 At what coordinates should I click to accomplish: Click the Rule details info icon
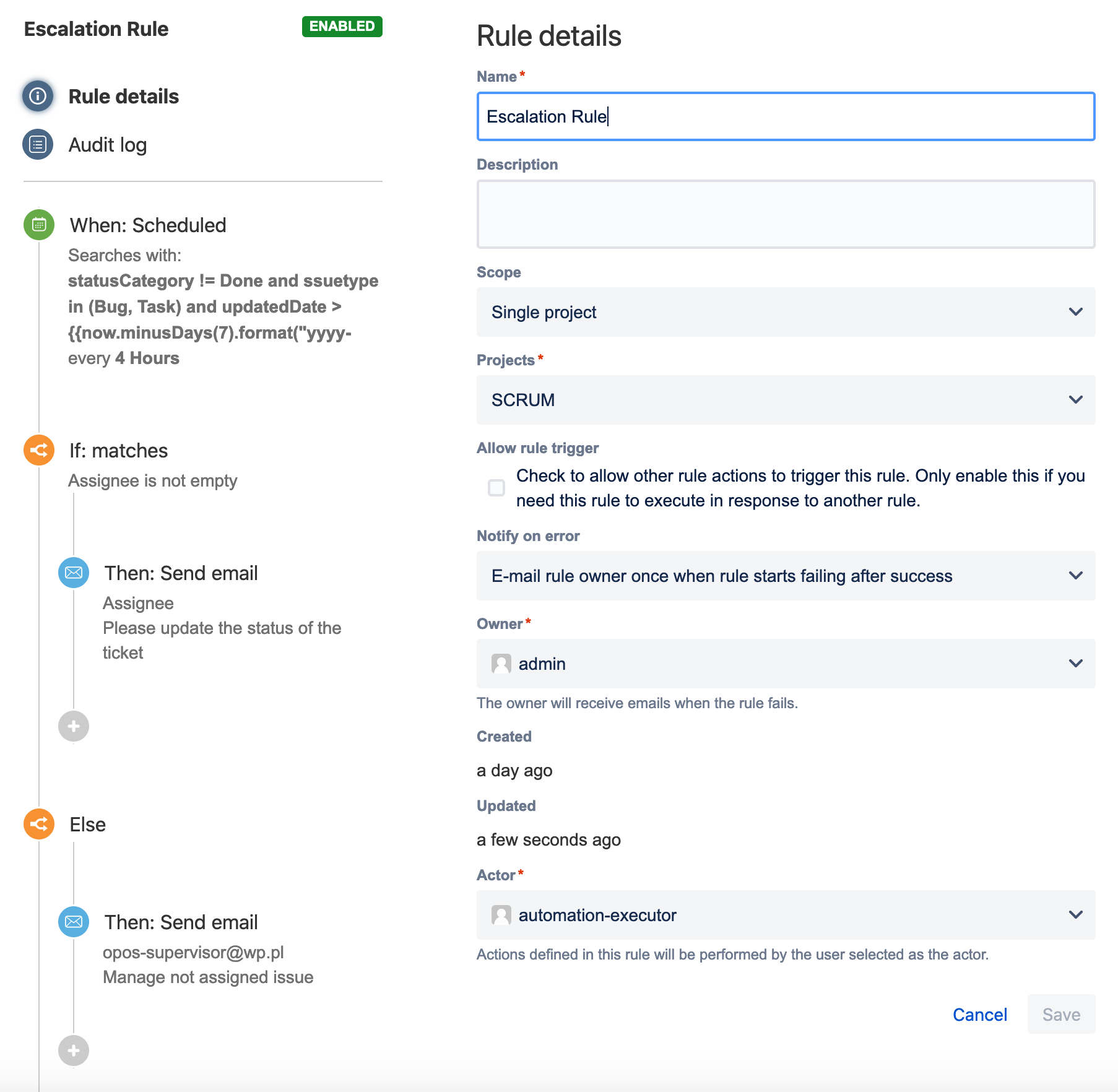coord(38,96)
